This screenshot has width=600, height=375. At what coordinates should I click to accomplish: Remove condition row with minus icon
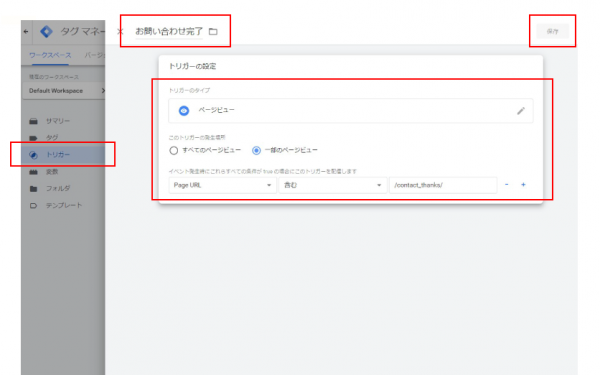tap(506, 185)
